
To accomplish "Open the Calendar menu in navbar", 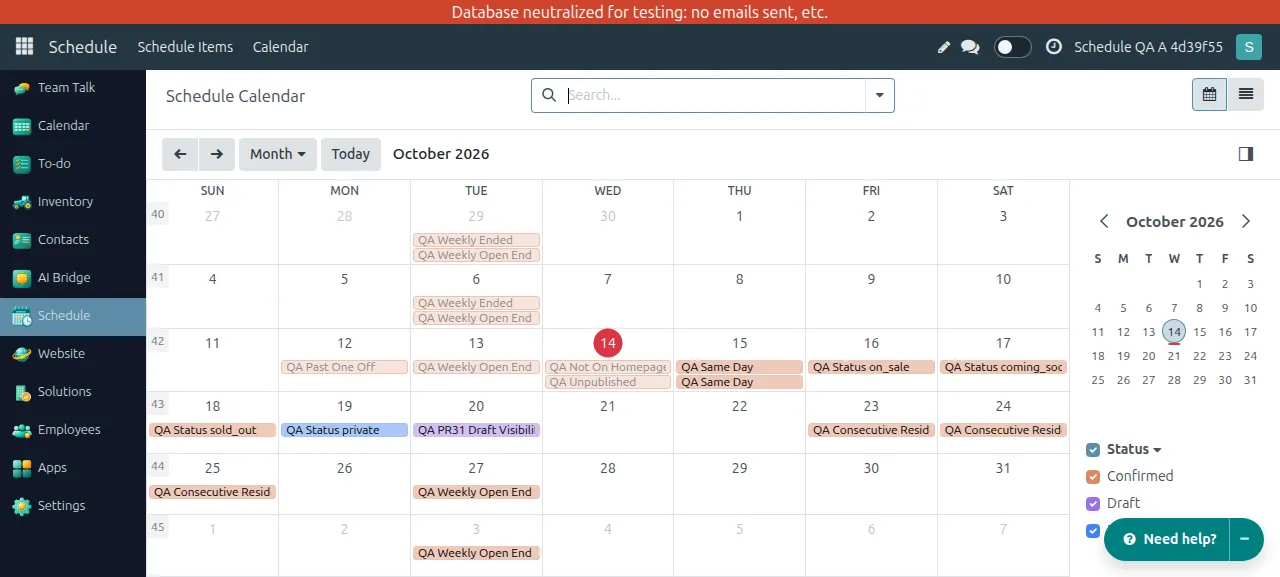I will click(x=280, y=47).
